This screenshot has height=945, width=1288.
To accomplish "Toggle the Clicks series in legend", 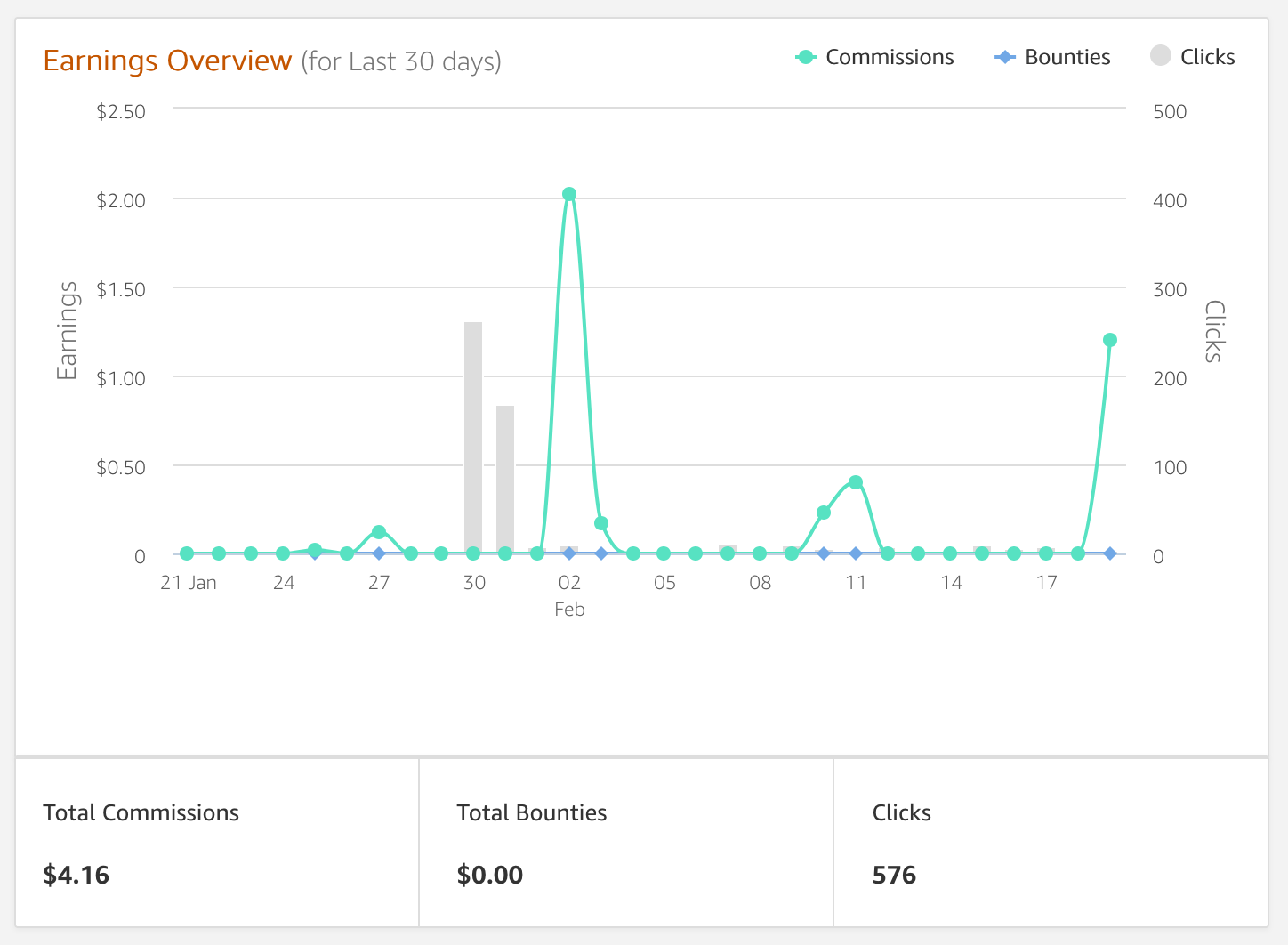I will (1193, 57).
